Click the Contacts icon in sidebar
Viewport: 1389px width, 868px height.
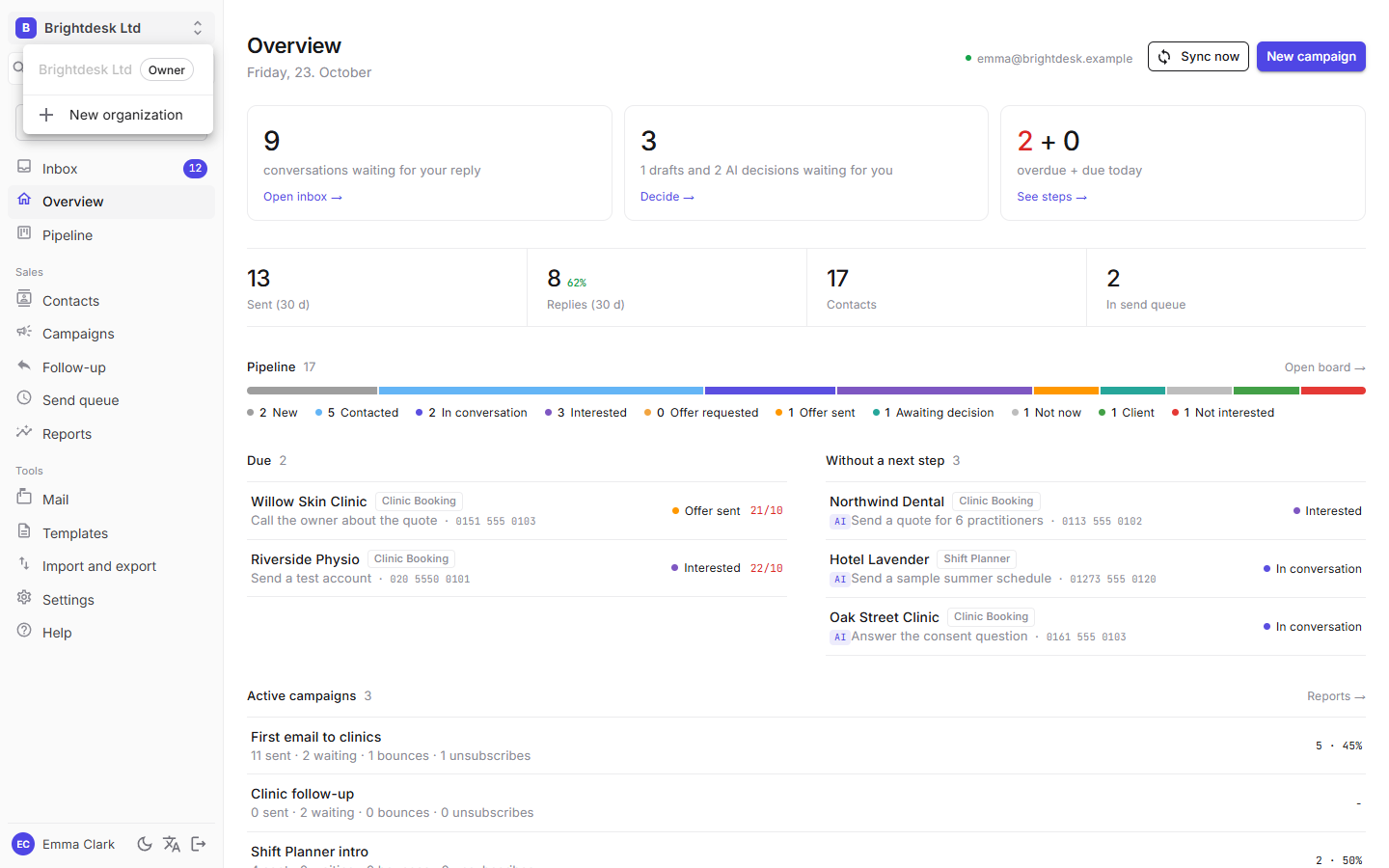[x=24, y=299]
